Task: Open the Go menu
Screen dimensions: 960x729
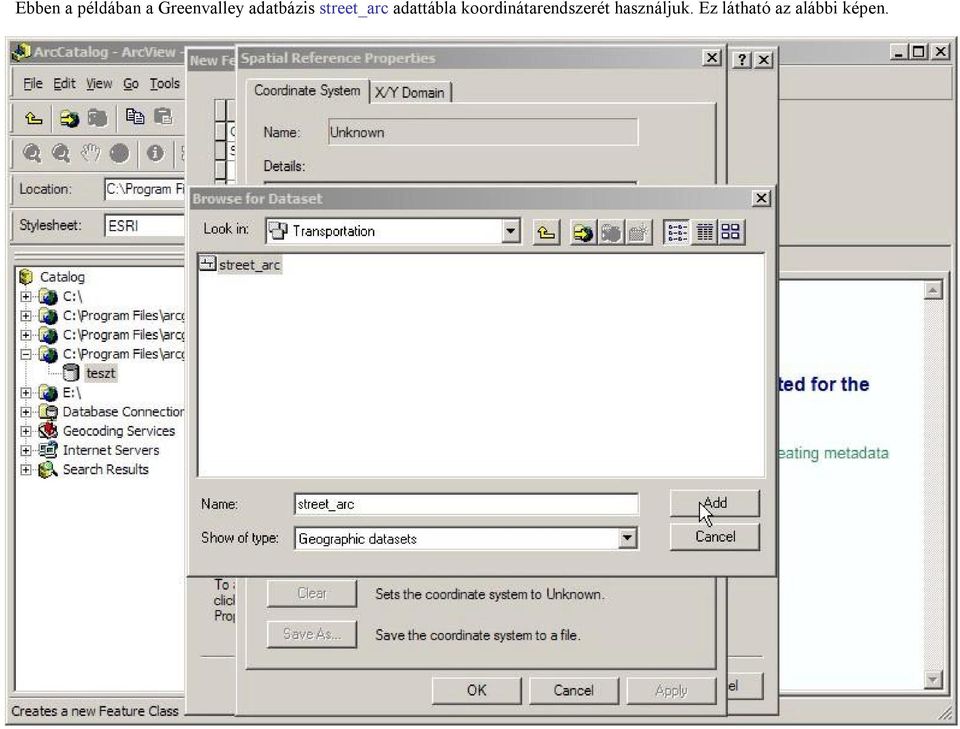Action: [130, 84]
